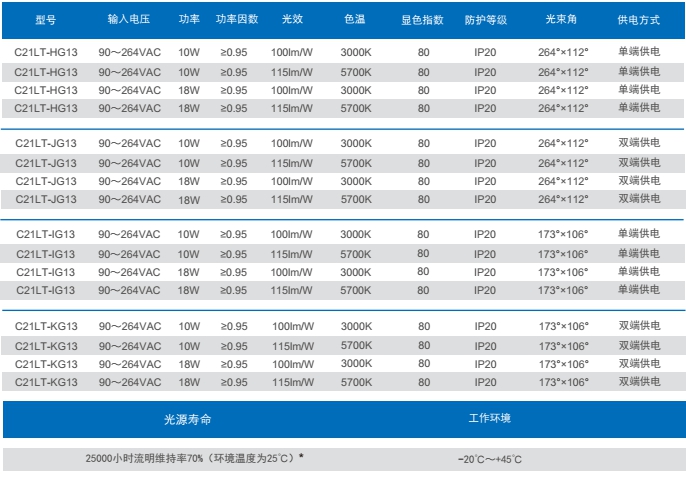This screenshot has width=686, height=481.
Task: Click the 功率因数 column header
Action: point(237,19)
